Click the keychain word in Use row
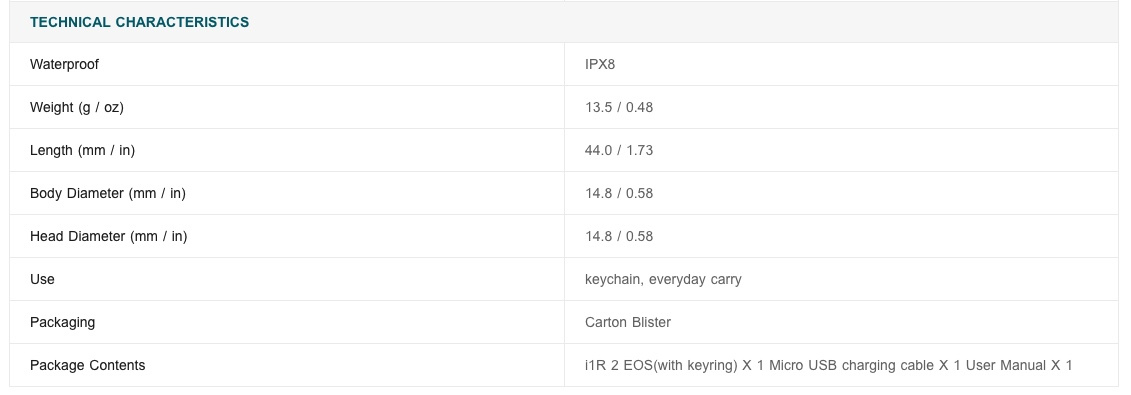The width and height of the screenshot is (1131, 395). [613, 280]
